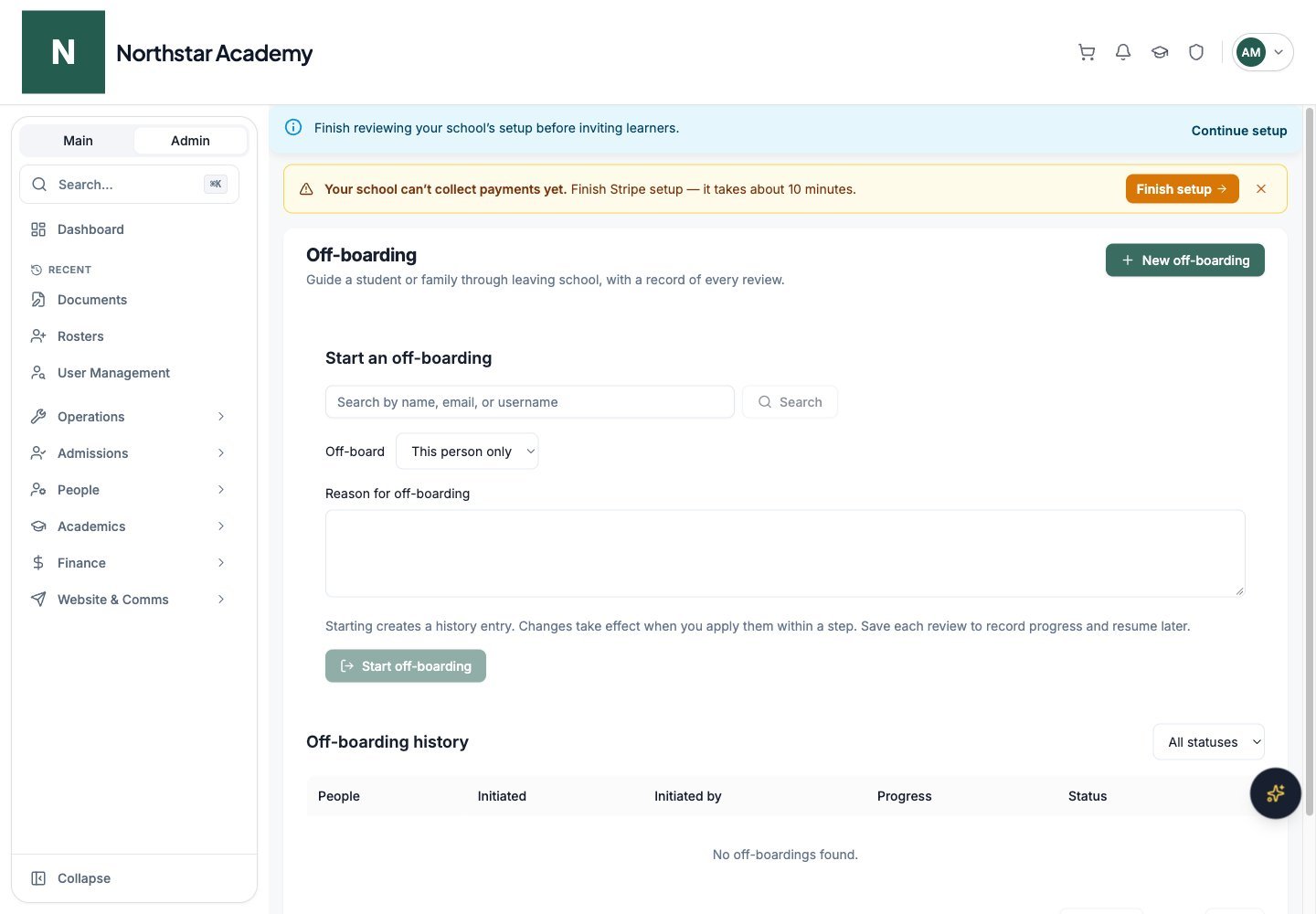Image resolution: width=1316 pixels, height=914 pixels.
Task: Click the Search button beside person field
Action: tap(790, 402)
